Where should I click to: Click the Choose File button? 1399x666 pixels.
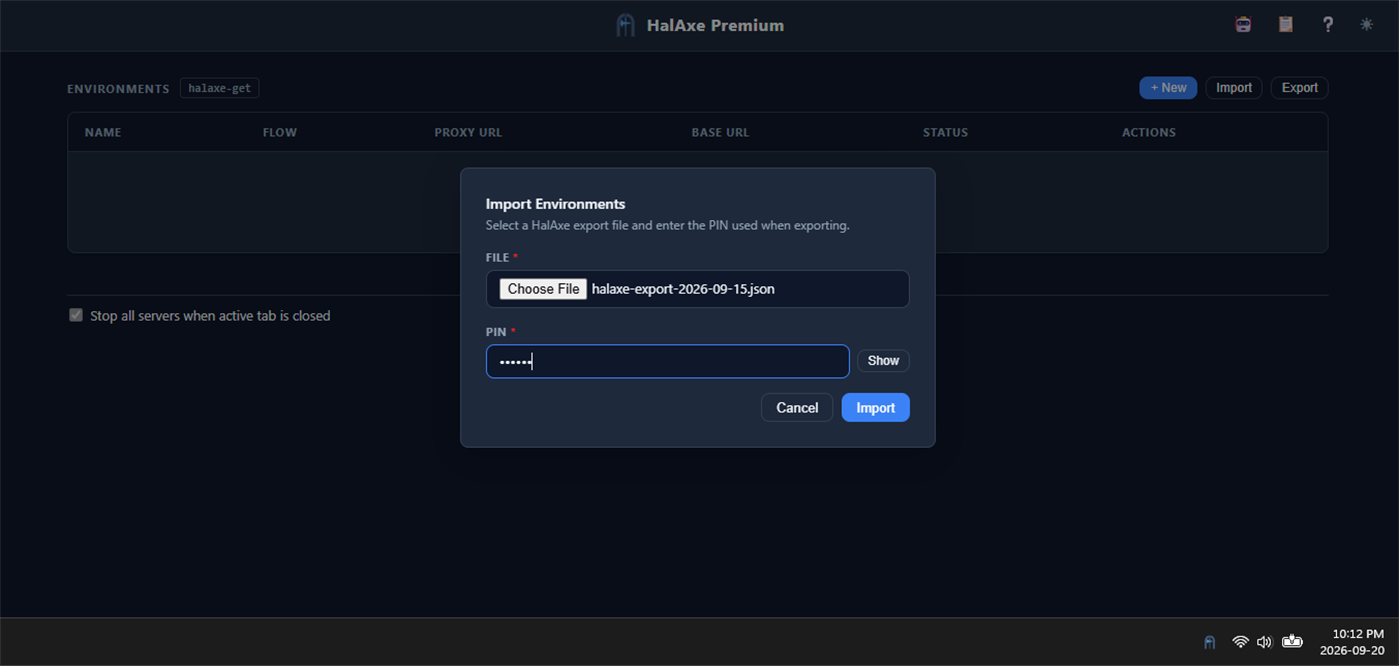[x=543, y=289]
